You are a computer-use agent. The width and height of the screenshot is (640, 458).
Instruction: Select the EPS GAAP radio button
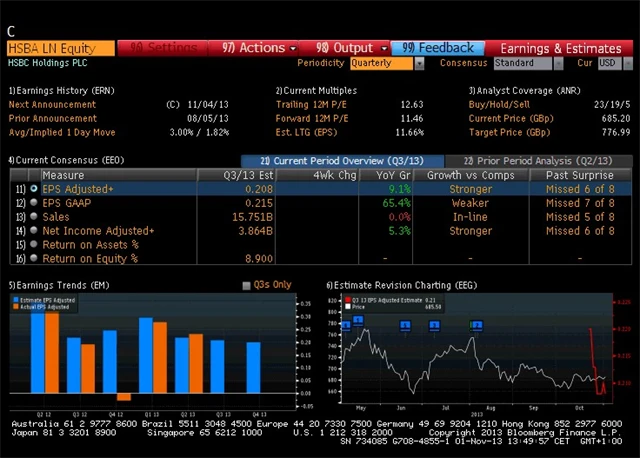pyautogui.click(x=34, y=202)
